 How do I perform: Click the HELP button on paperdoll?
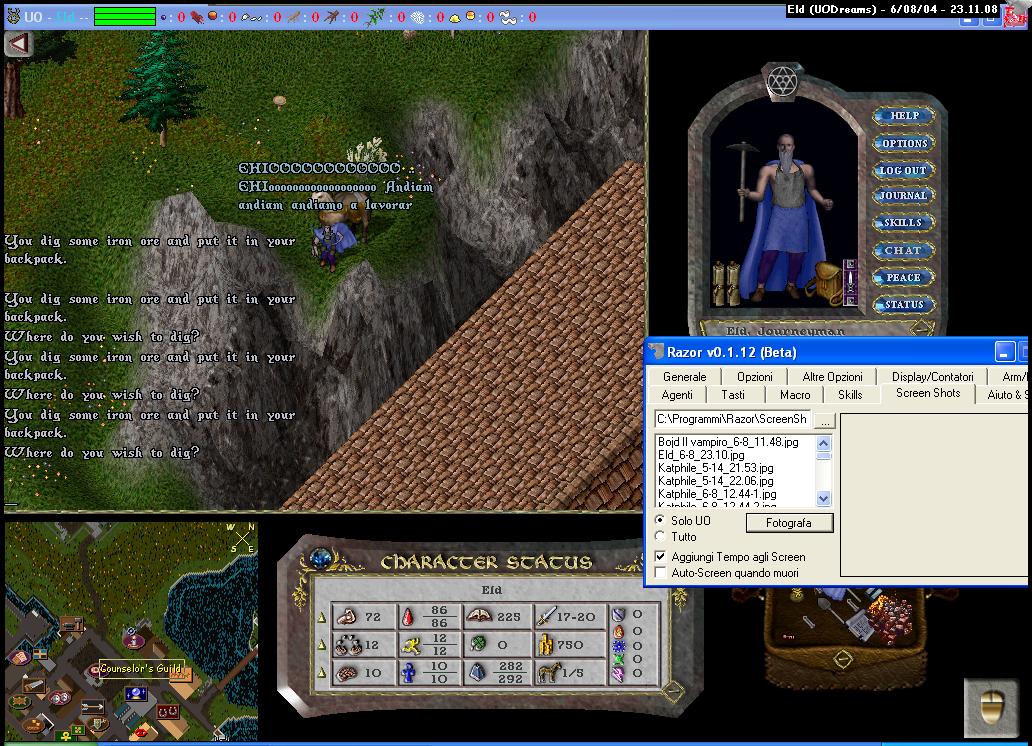904,116
